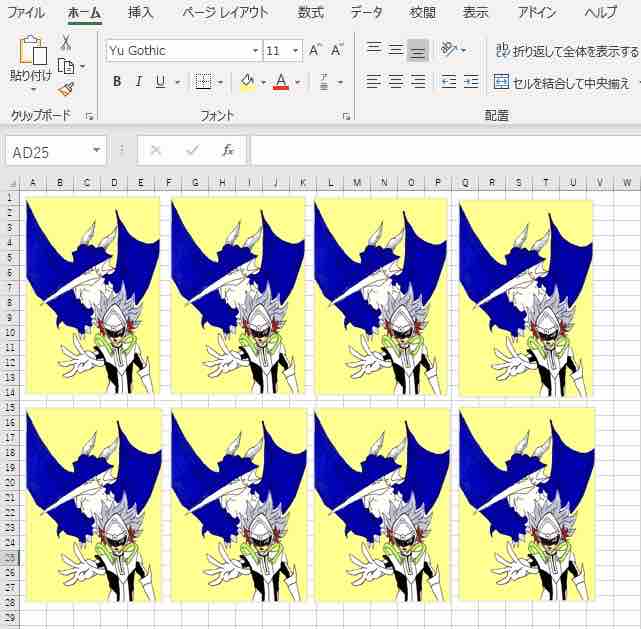
Task: Open merge cells dropdown arrow
Action: tap(638, 83)
